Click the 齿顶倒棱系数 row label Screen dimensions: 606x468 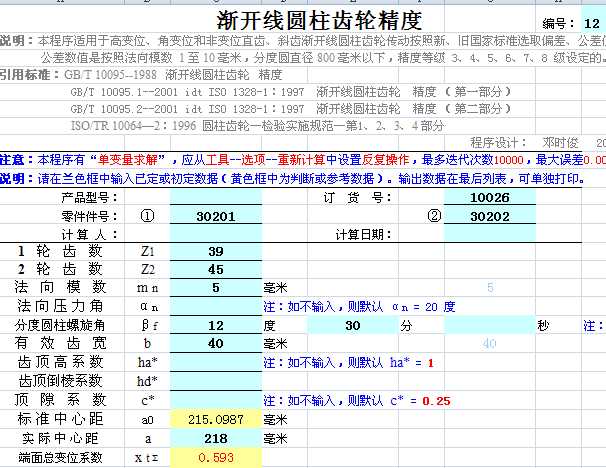point(60,381)
